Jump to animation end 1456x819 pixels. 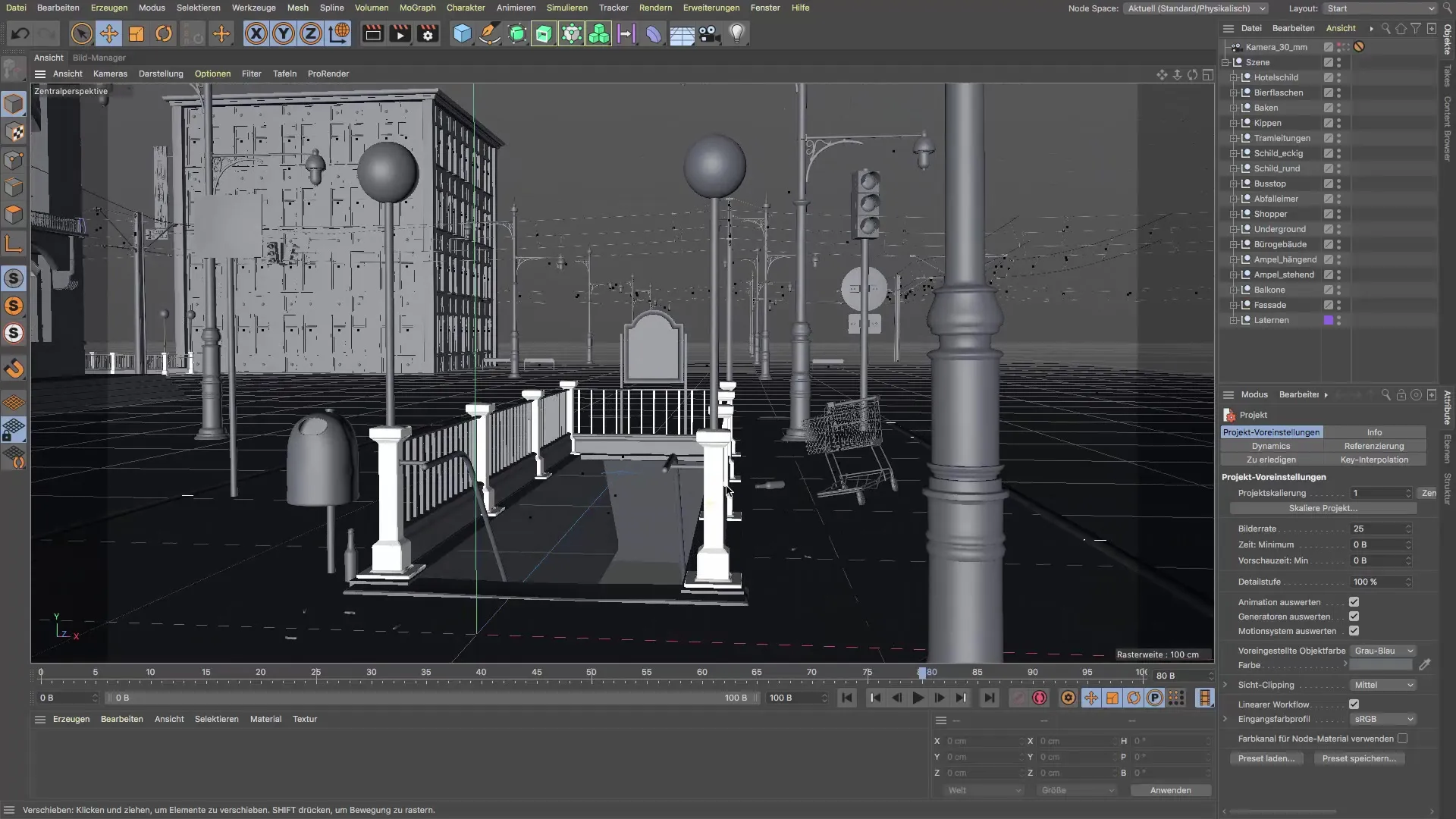(989, 698)
